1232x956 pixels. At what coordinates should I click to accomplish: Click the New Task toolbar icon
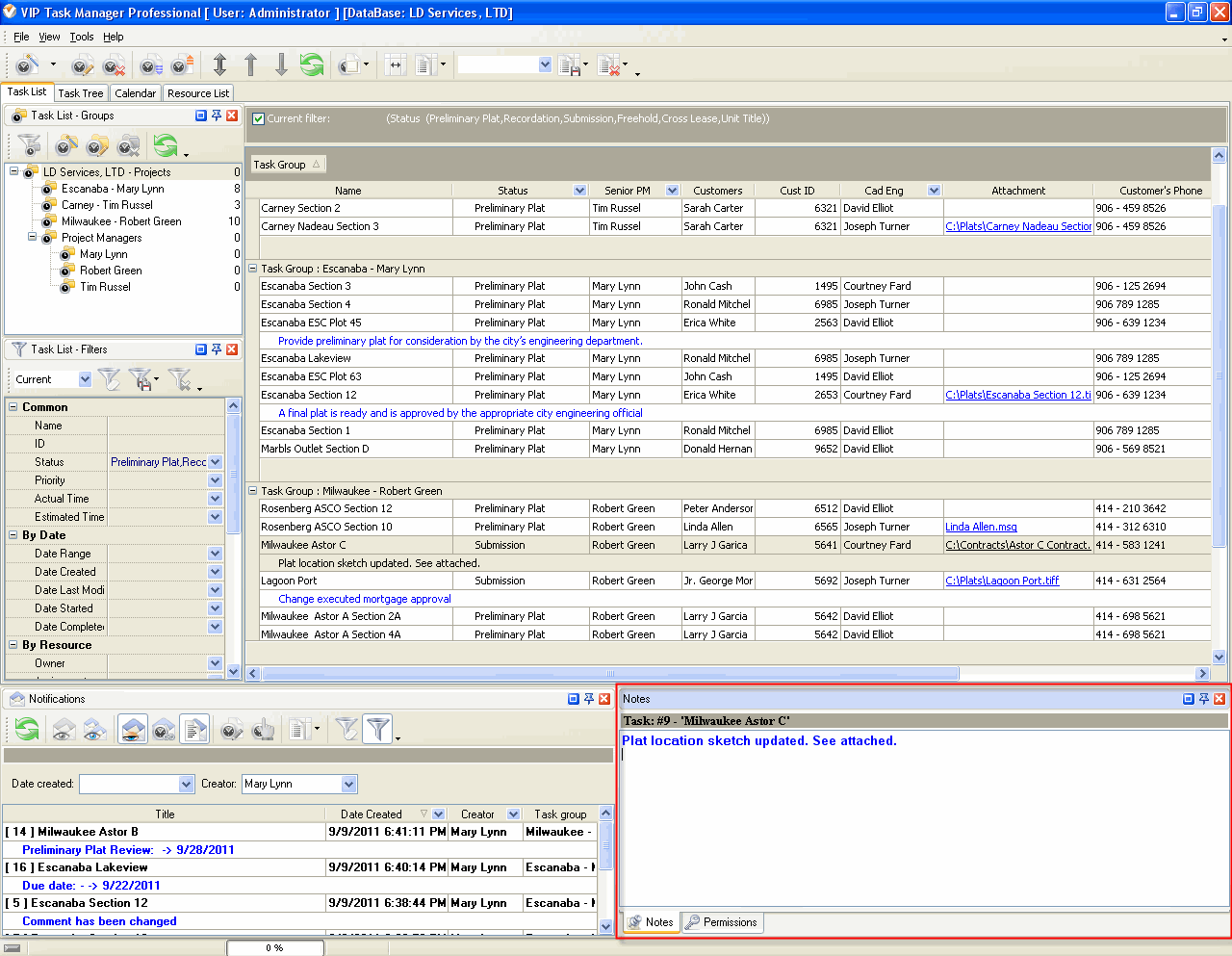pos(28,65)
